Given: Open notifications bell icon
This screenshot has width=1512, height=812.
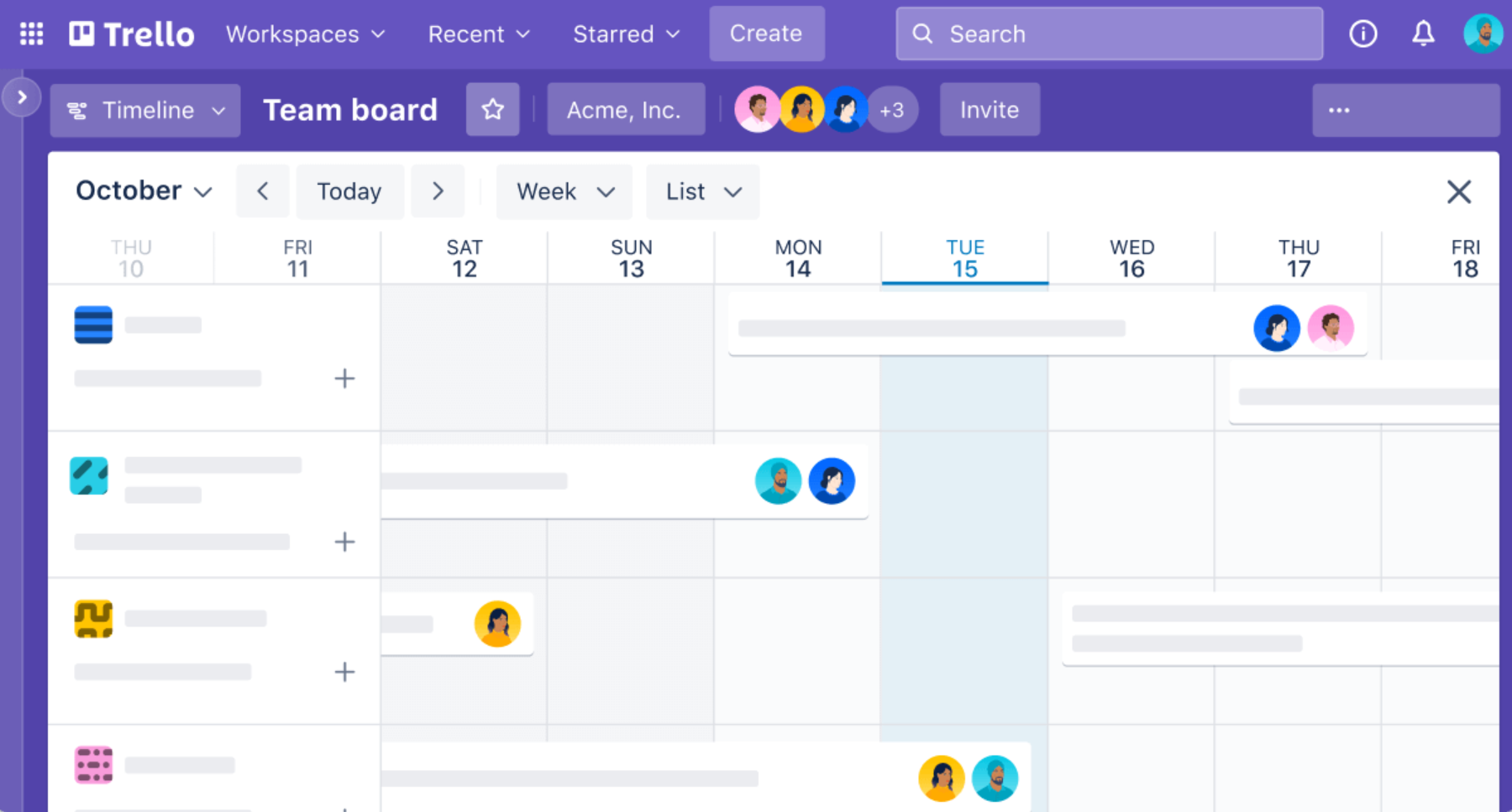Looking at the screenshot, I should (1422, 34).
